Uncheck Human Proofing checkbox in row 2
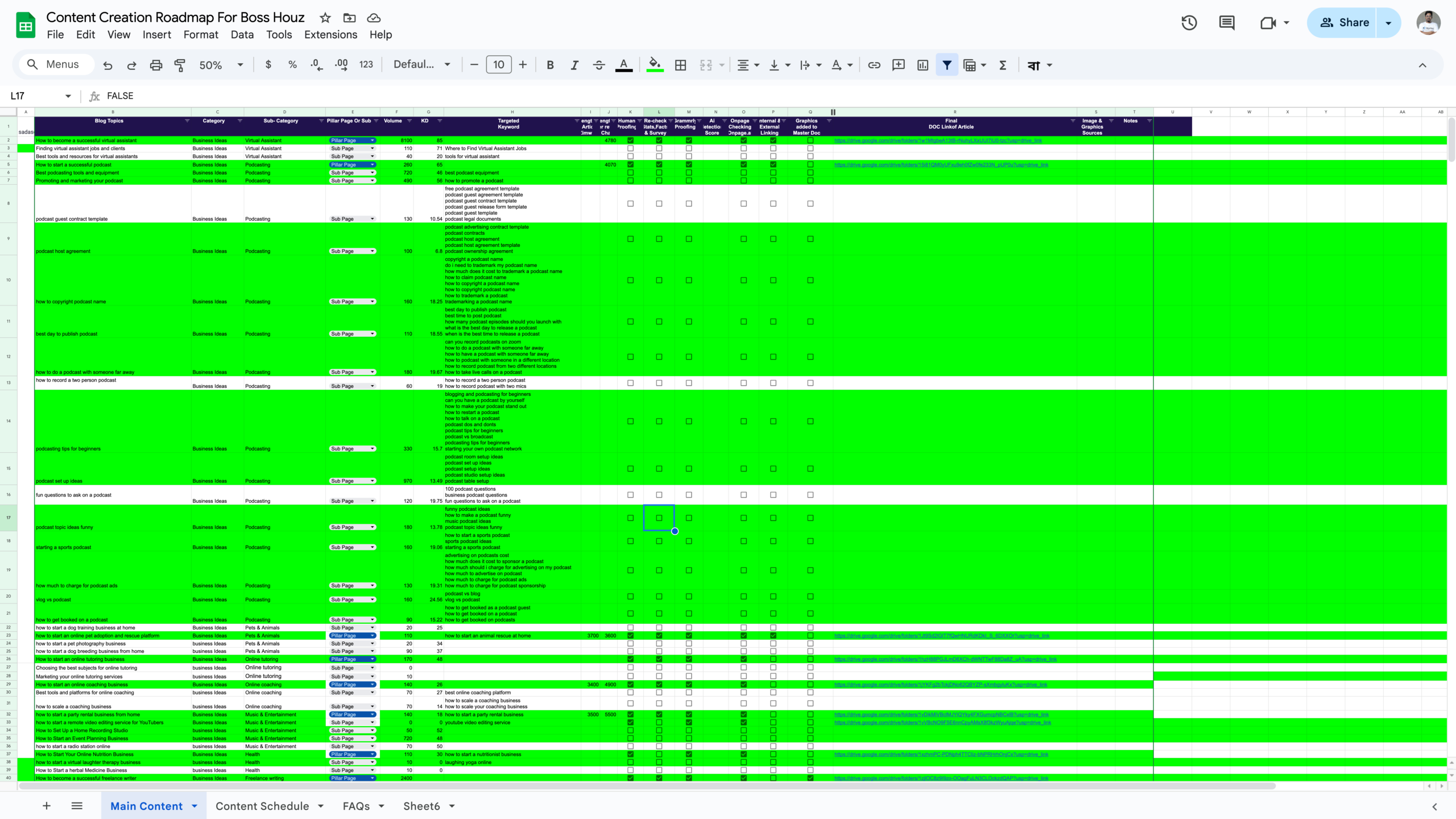The height and width of the screenshot is (819, 1456). 630,140
